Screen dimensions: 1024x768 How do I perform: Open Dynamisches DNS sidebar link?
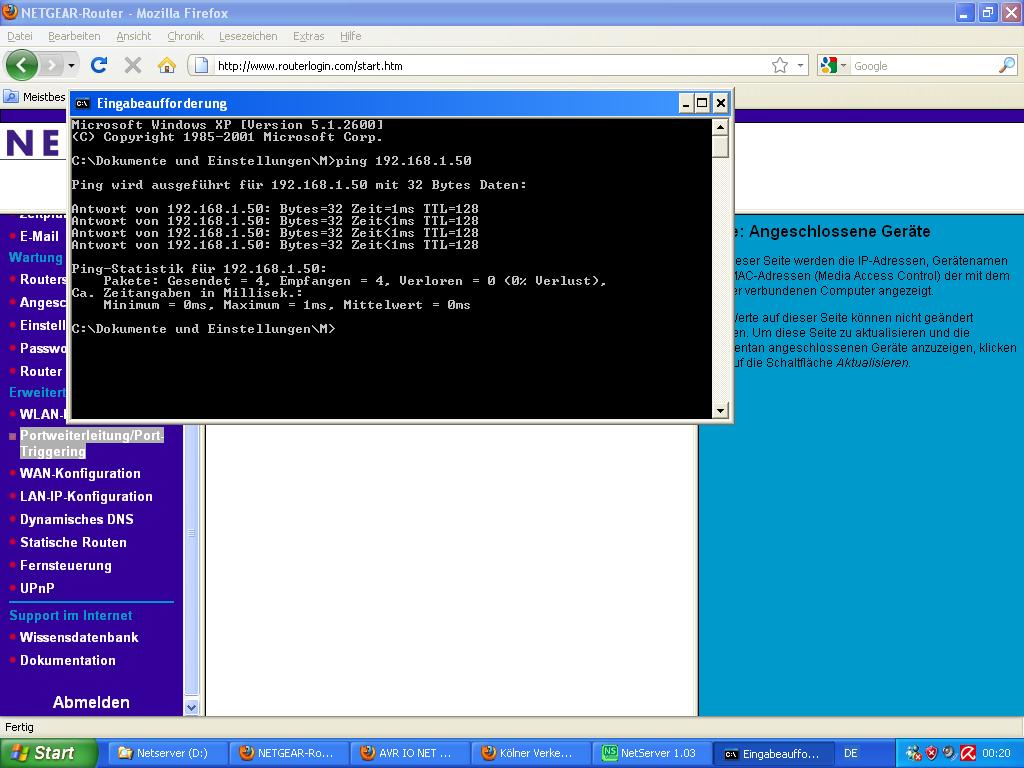pyautogui.click(x=76, y=519)
